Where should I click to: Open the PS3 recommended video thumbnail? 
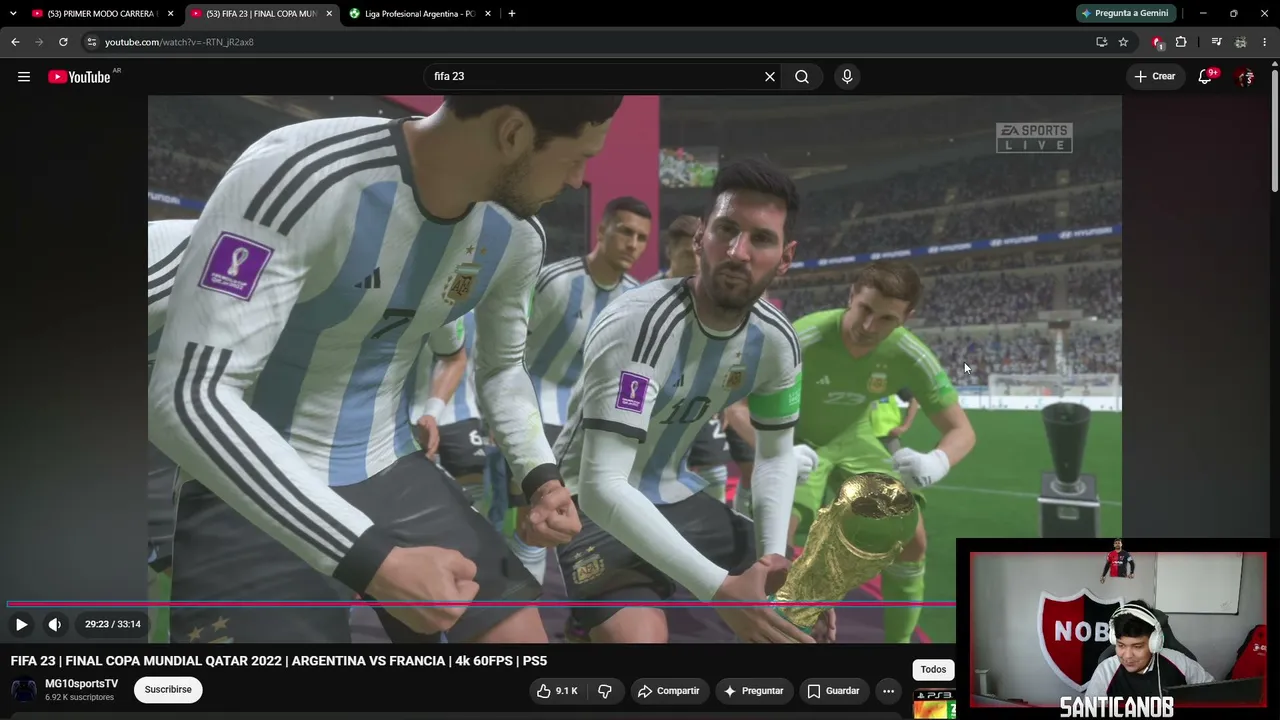click(934, 704)
